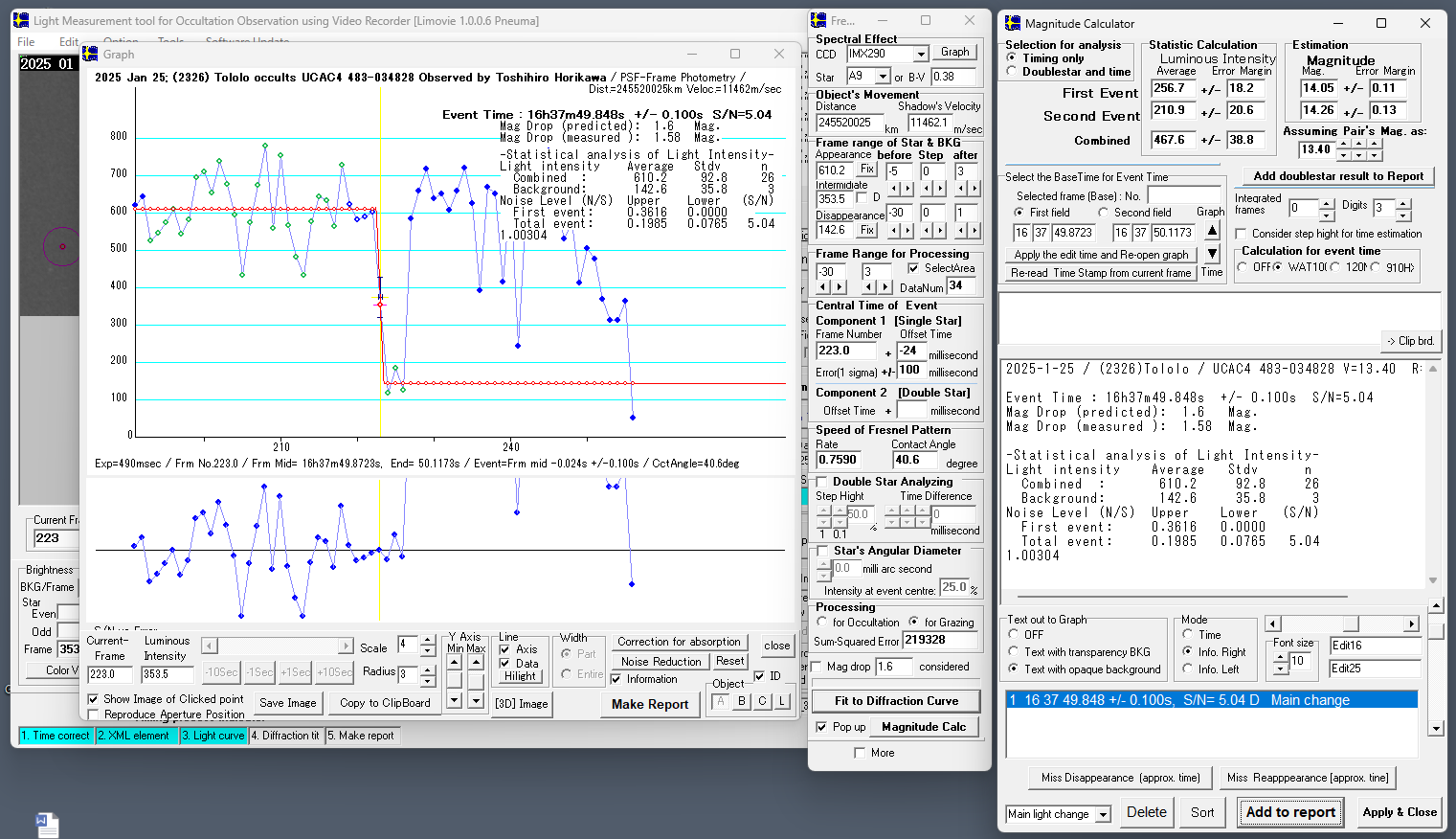Decrease the Radius value with down arrow

(x=428, y=680)
